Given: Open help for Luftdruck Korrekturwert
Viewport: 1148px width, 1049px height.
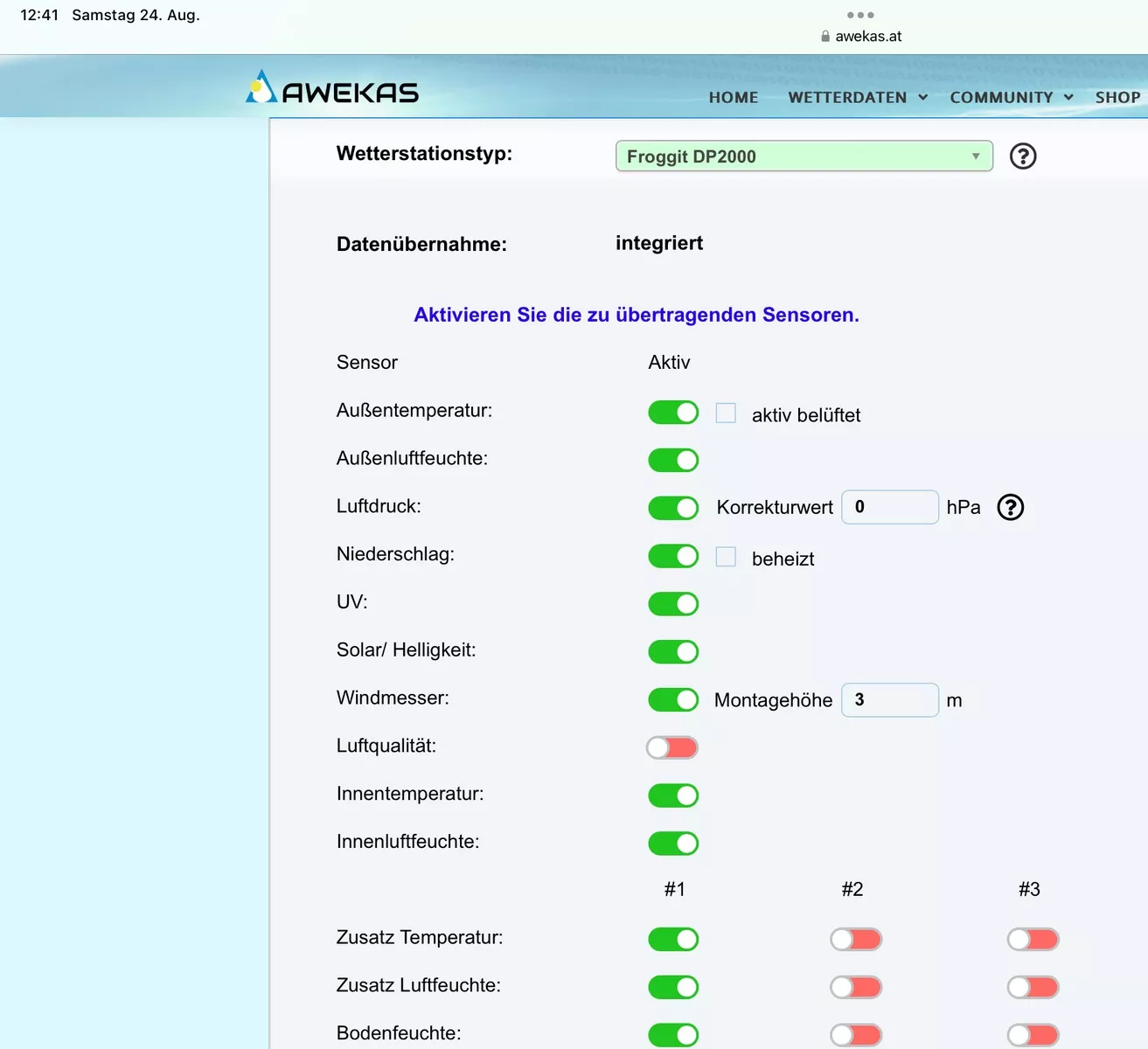Looking at the screenshot, I should pos(1011,507).
